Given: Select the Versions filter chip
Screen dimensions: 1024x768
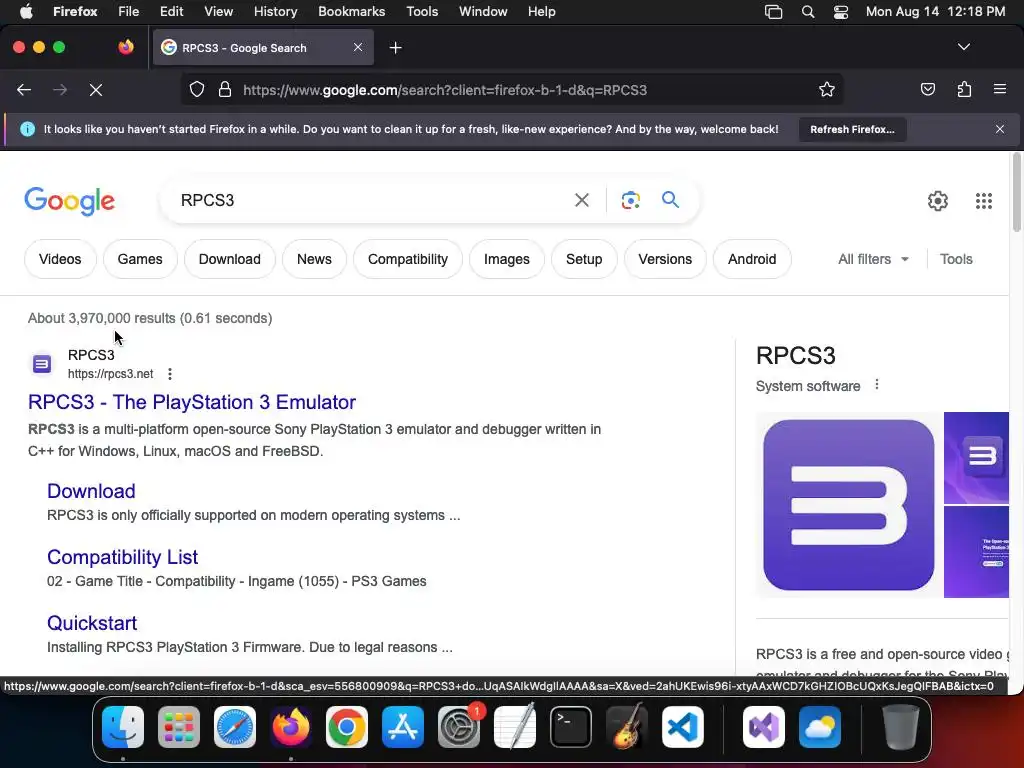Looking at the screenshot, I should click(x=665, y=259).
